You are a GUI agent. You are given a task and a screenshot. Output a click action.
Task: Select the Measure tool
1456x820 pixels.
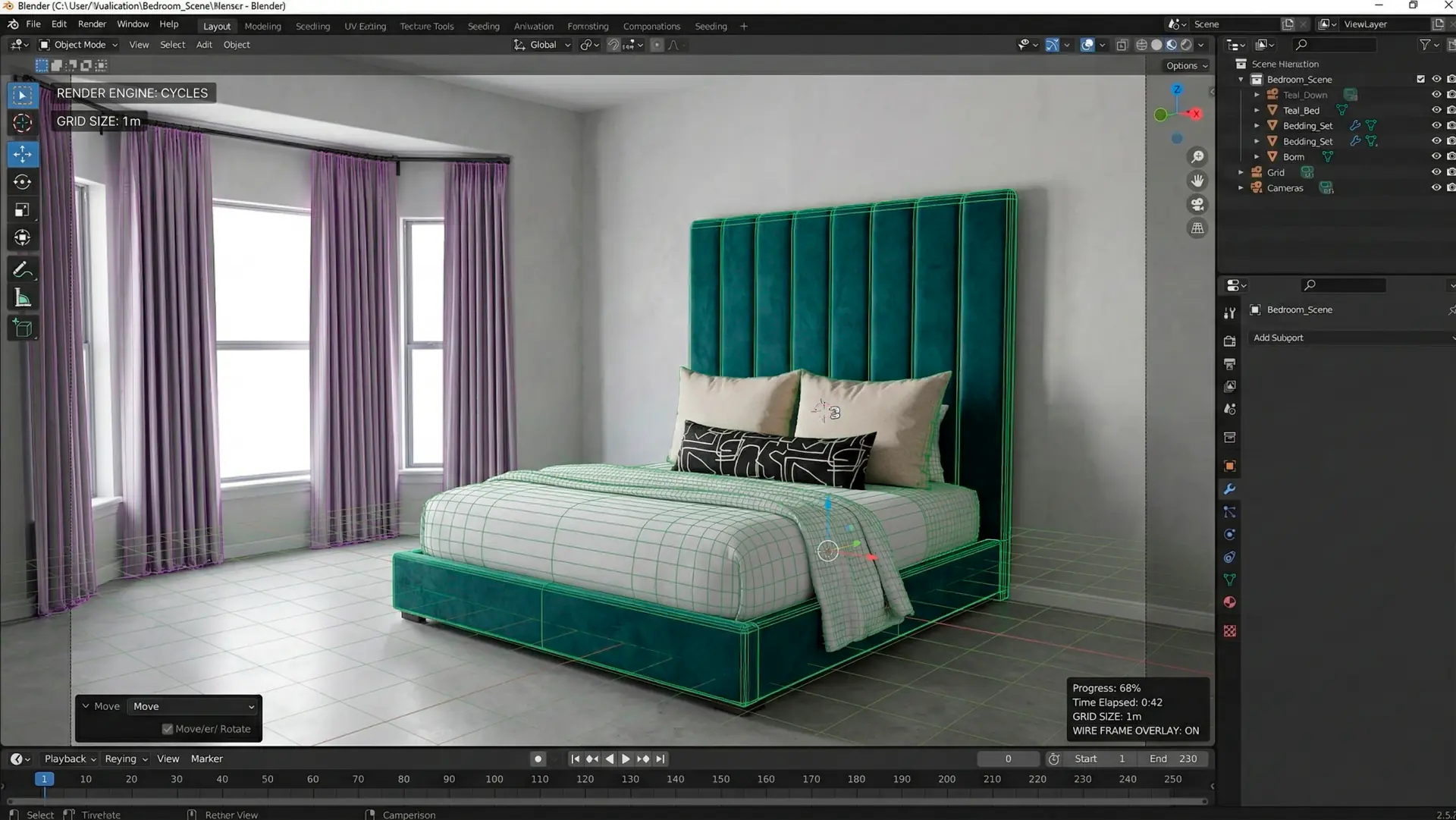pos(22,299)
